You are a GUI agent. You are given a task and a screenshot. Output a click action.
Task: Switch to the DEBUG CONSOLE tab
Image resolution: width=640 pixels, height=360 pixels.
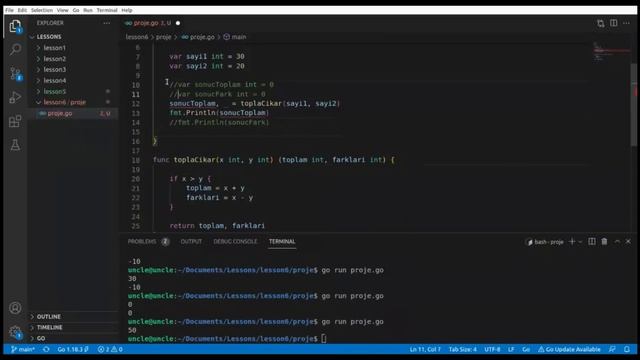tap(236, 242)
